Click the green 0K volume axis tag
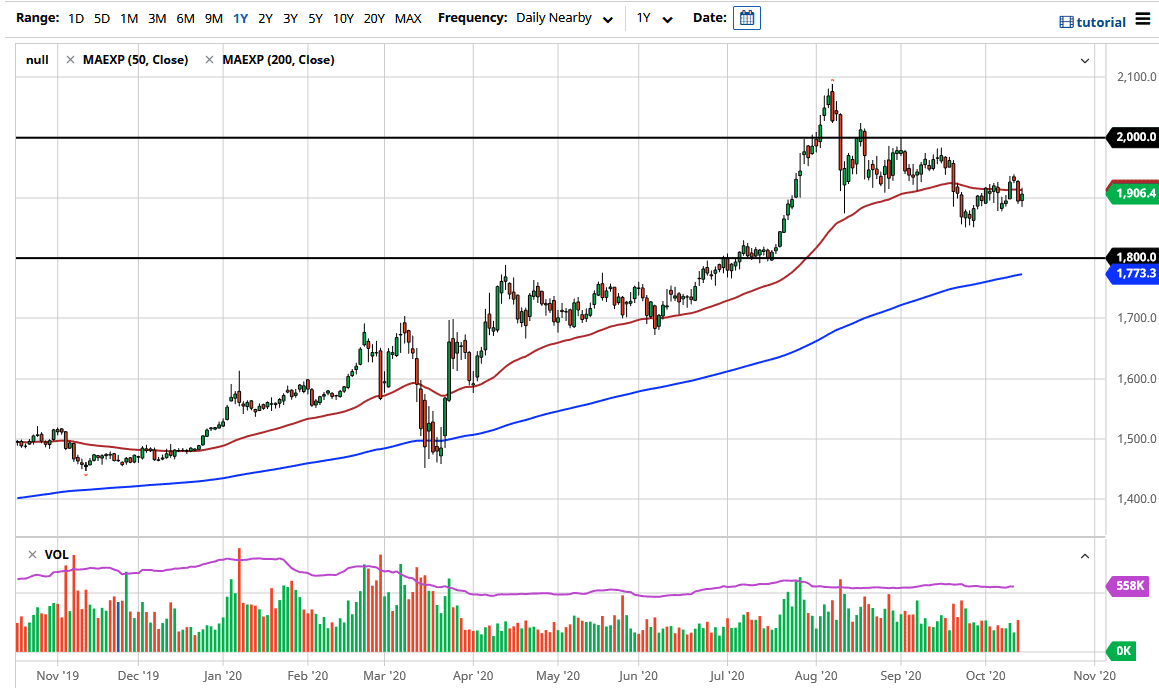This screenshot has height=697, width=1159. [1122, 651]
